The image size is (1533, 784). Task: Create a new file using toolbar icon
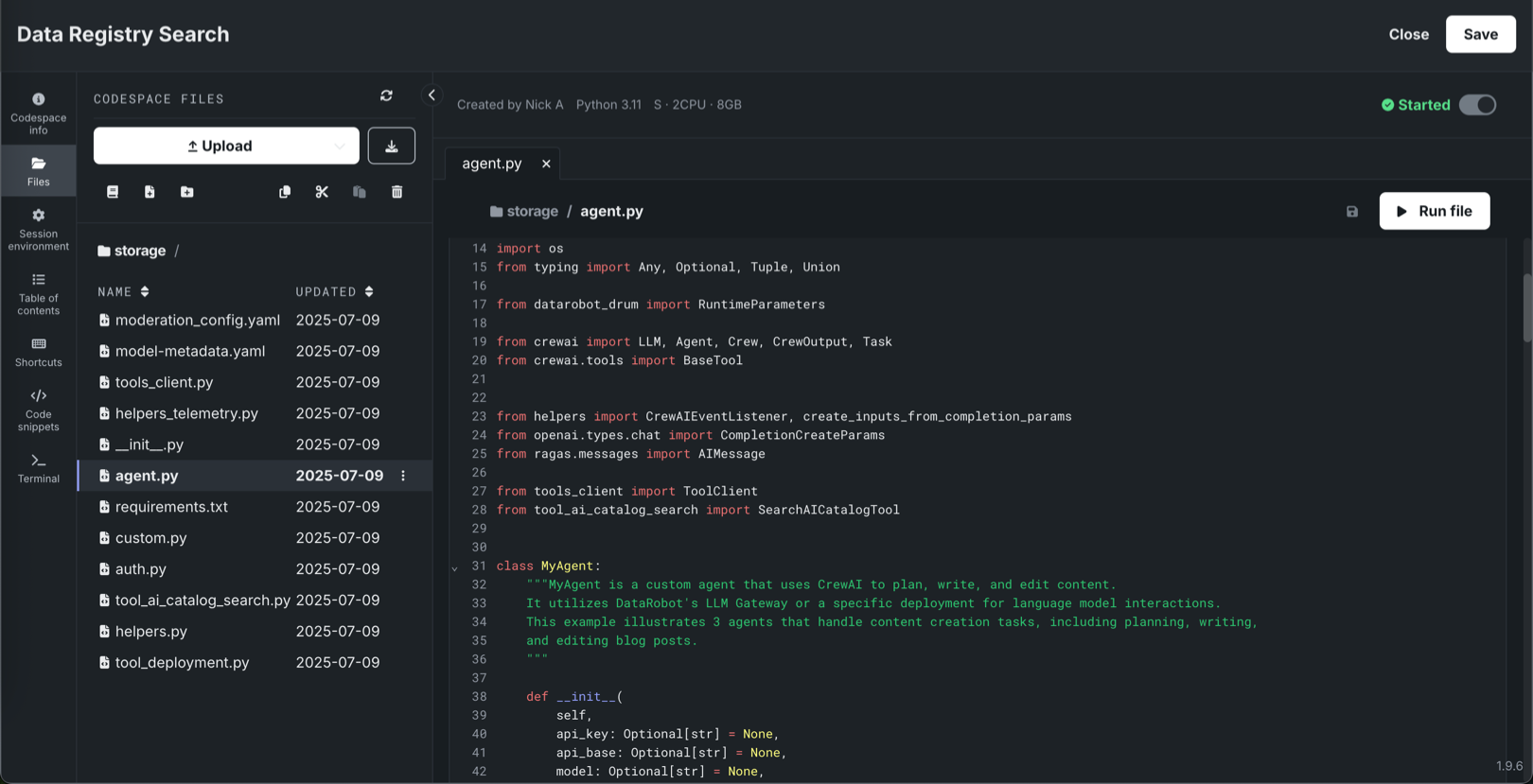150,192
